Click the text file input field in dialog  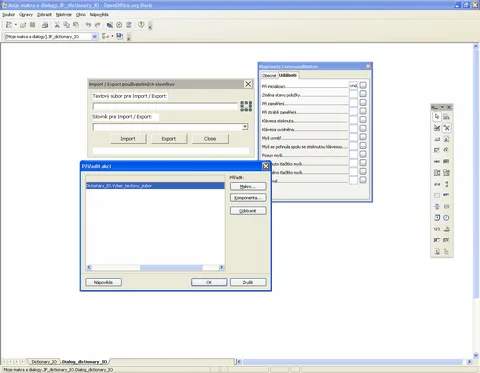(165, 107)
